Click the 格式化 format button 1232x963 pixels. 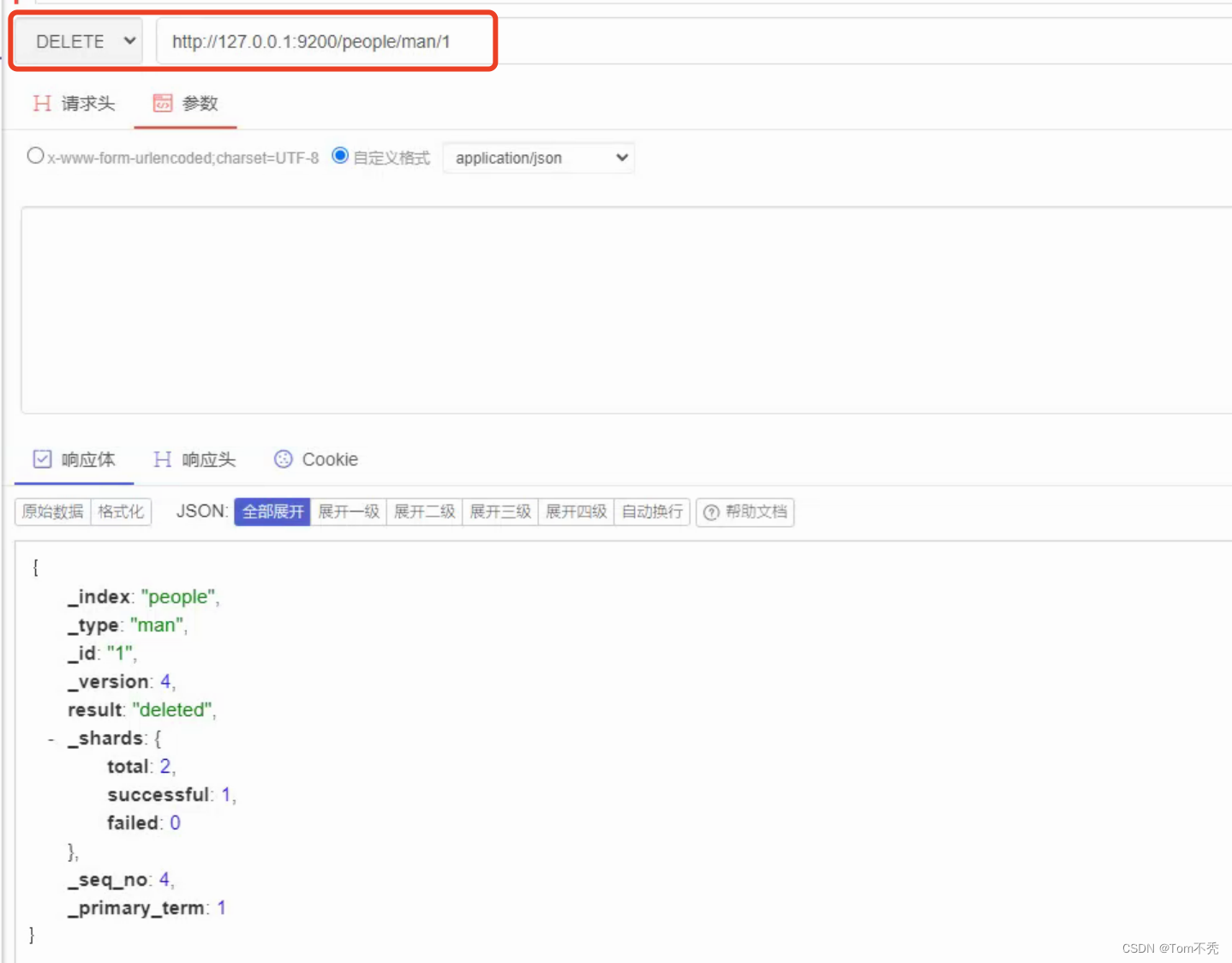(x=121, y=511)
